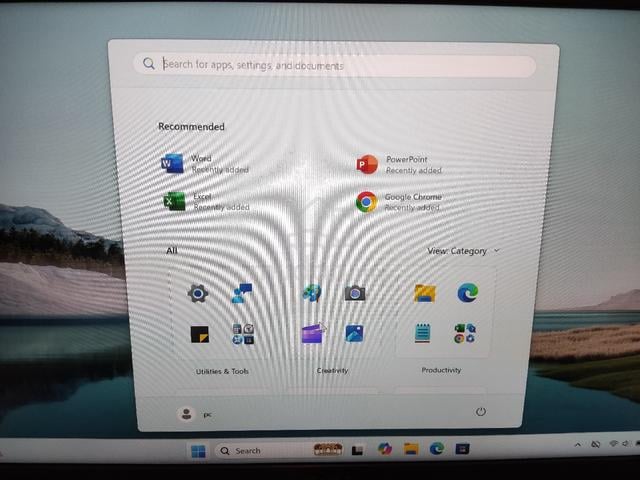Open Microsoft Edge in Productivity group

point(468,293)
